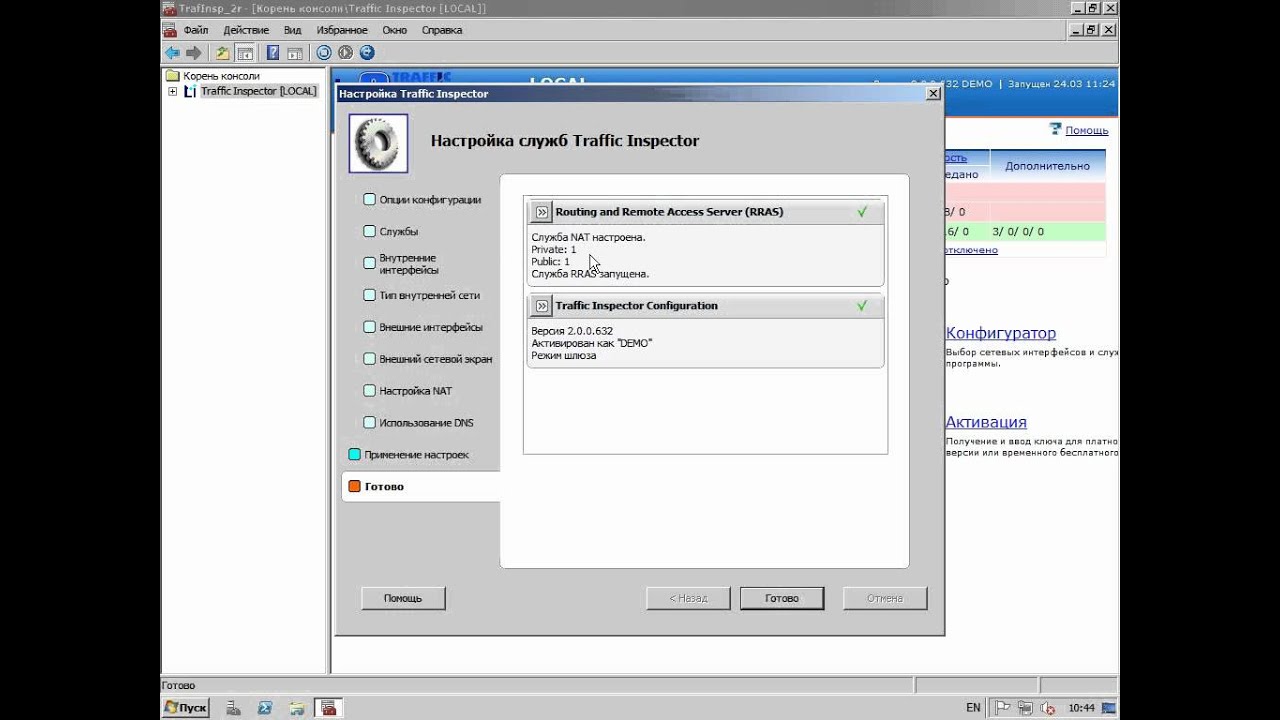
Task: Click the console icon left of the Файл menu
Action: coord(170,30)
